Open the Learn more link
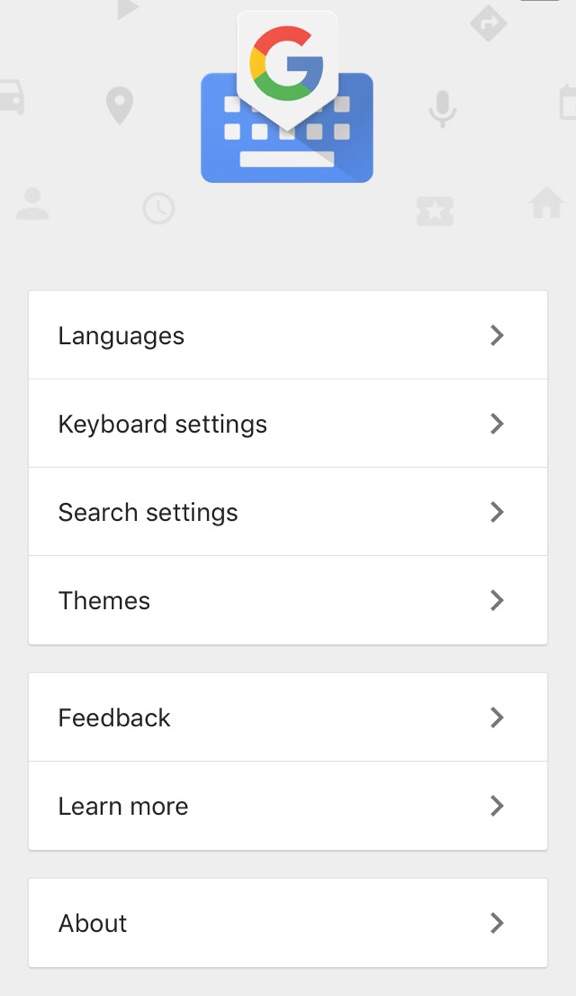 click(288, 806)
